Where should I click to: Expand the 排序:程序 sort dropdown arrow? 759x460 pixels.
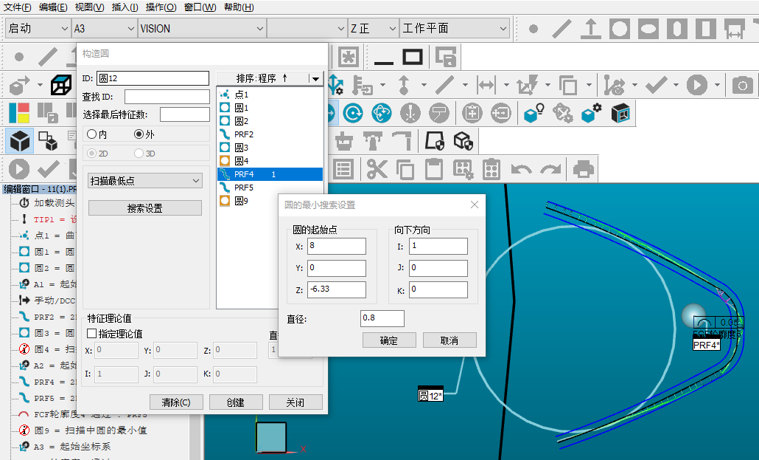(315, 78)
